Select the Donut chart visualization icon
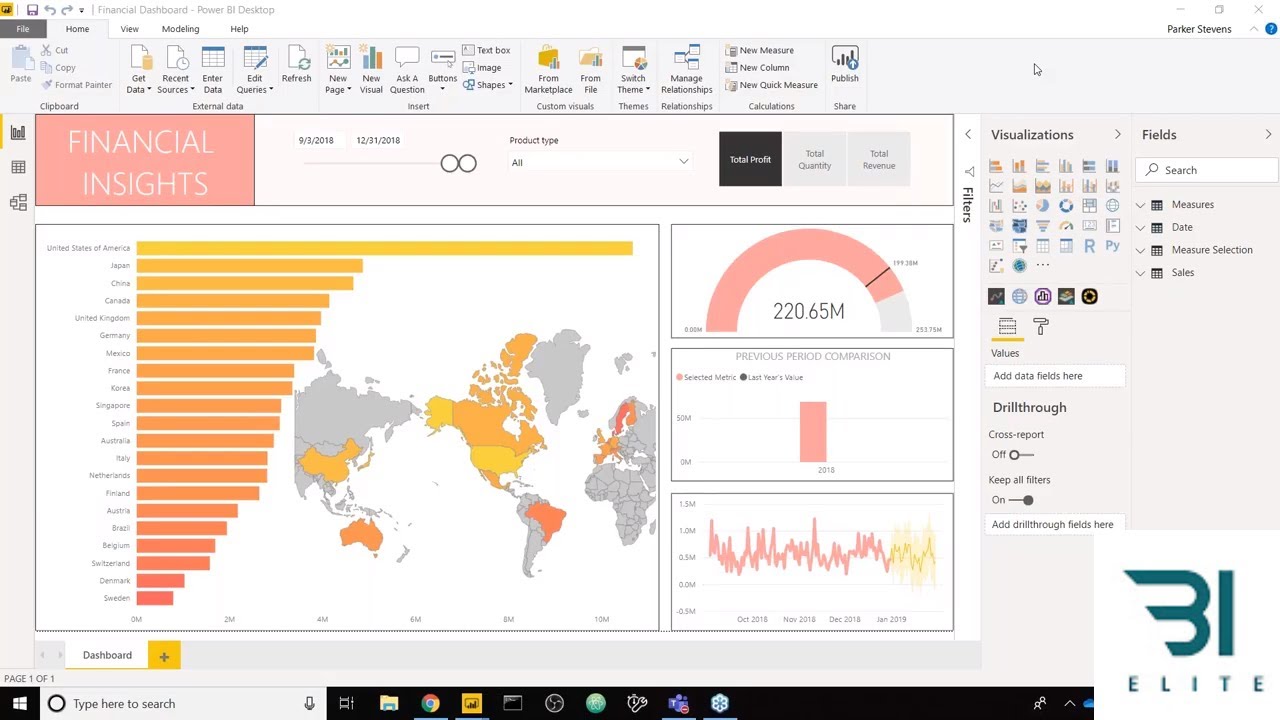The image size is (1280, 720). [1066, 205]
